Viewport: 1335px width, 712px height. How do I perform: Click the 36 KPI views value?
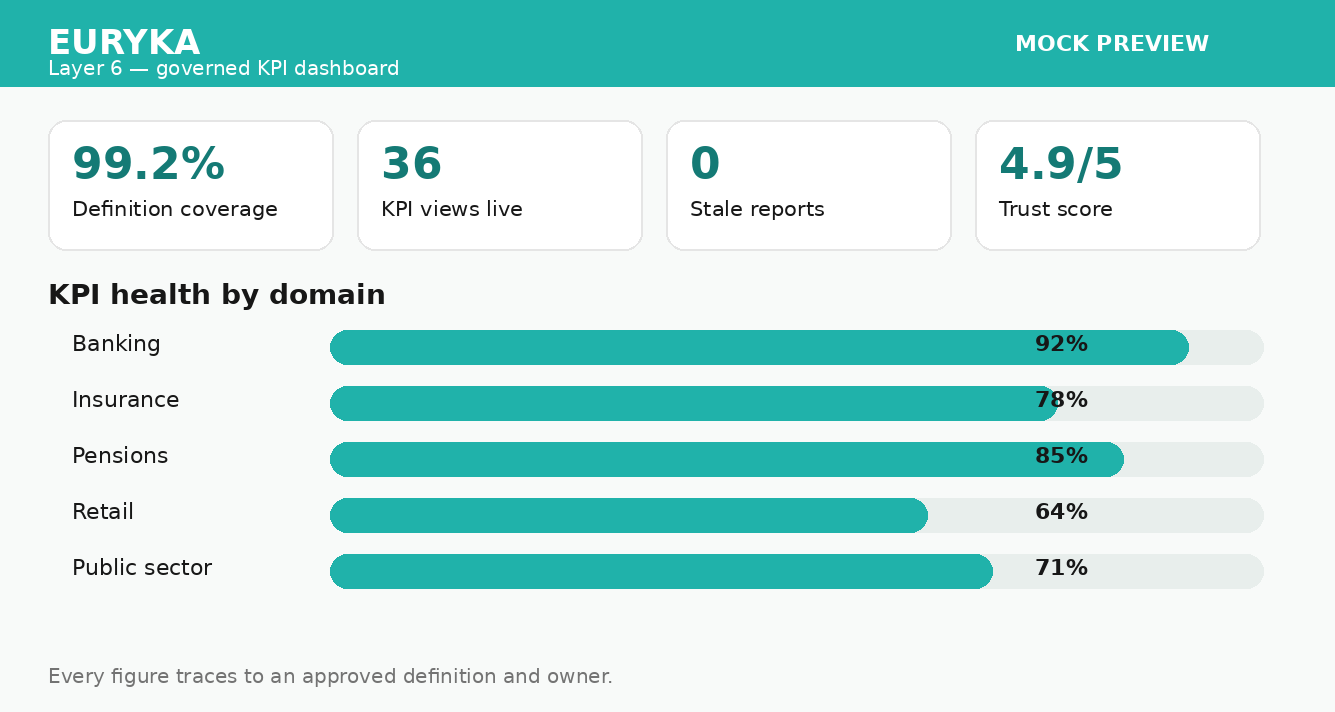click(x=412, y=165)
